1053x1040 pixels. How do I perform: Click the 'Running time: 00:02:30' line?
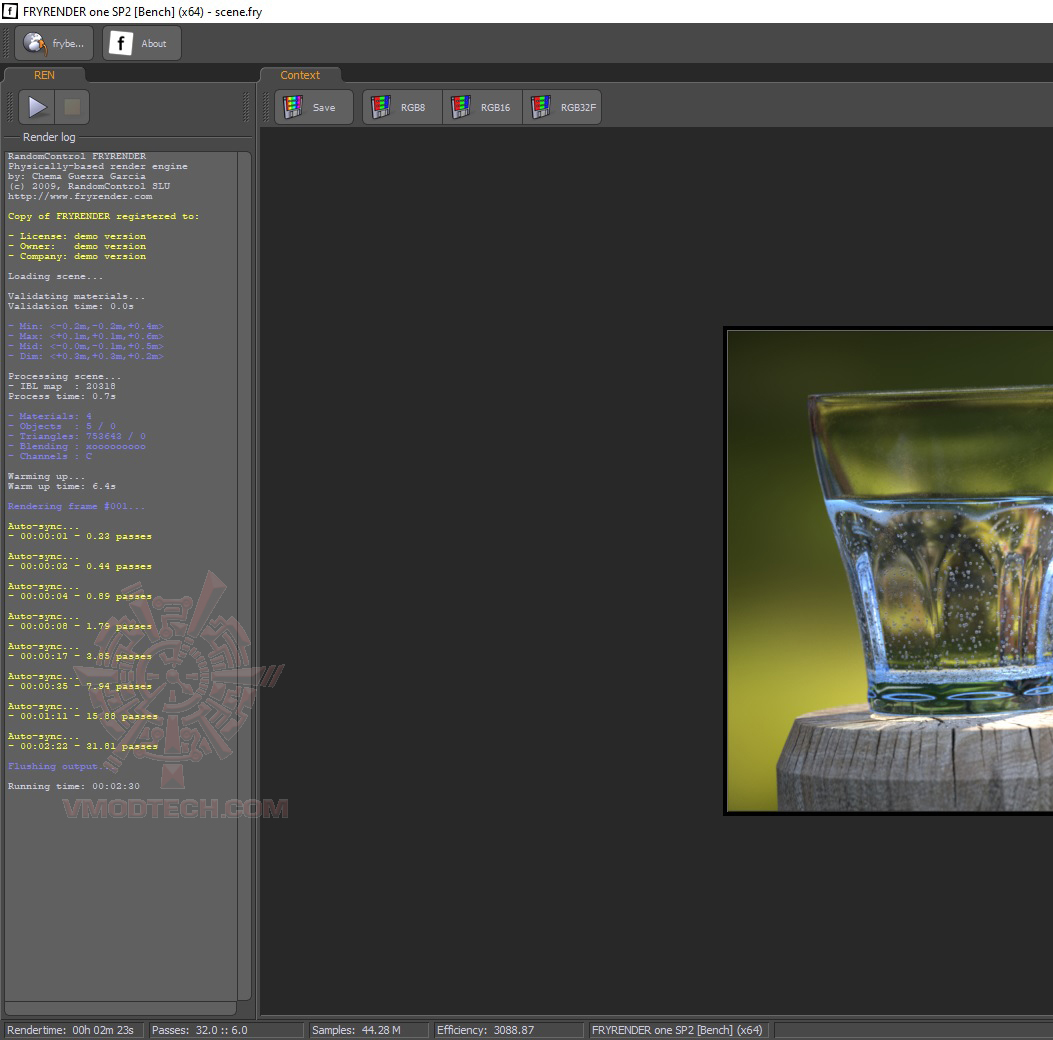tap(74, 786)
